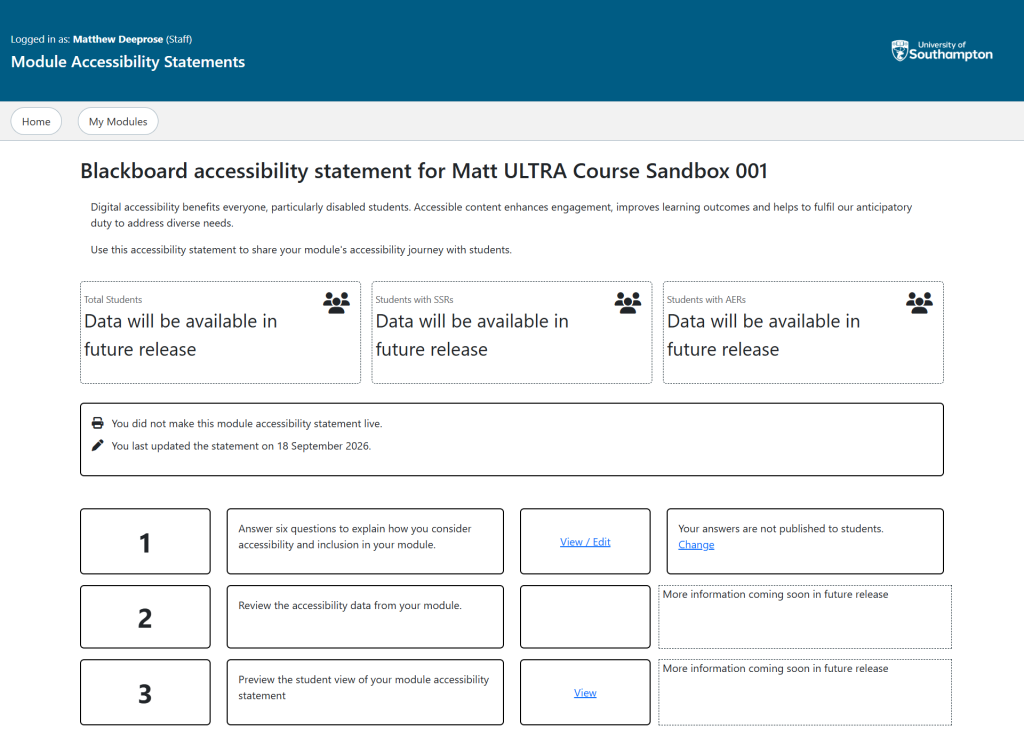Click the Students with SSRs card label

[x=414, y=300]
